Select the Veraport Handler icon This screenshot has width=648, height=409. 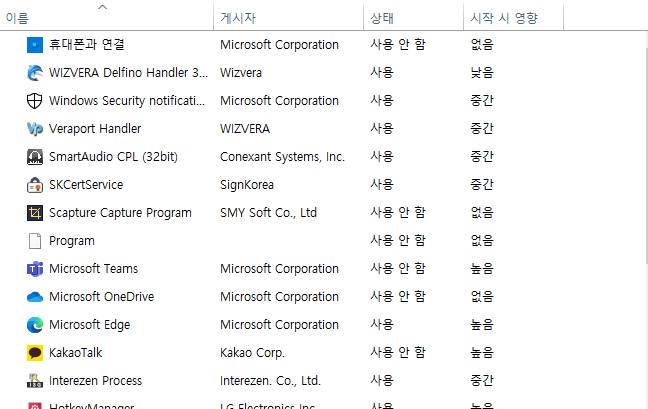35,129
